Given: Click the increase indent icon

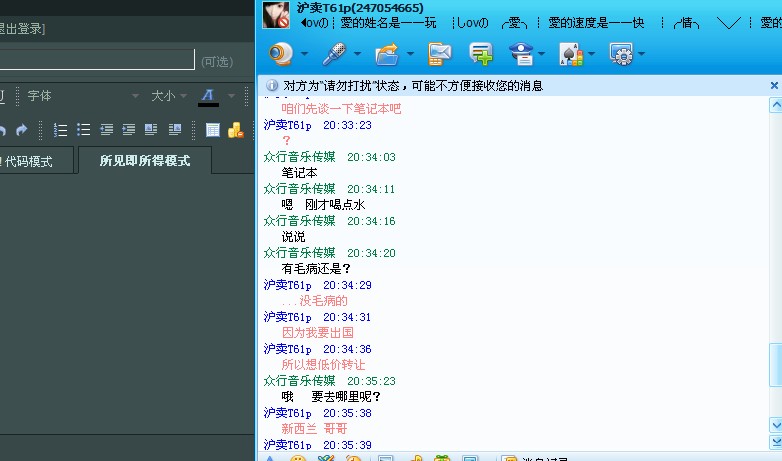Looking at the screenshot, I should [128, 130].
